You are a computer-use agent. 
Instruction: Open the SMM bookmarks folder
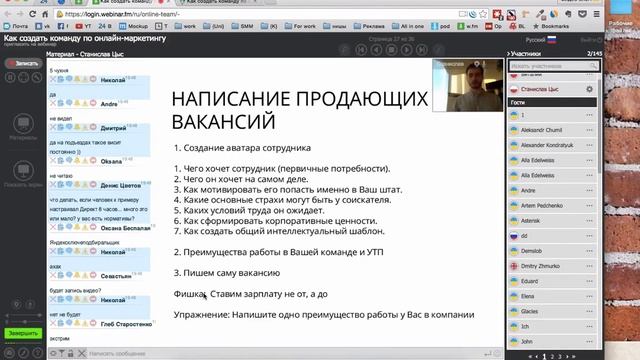[242, 26]
